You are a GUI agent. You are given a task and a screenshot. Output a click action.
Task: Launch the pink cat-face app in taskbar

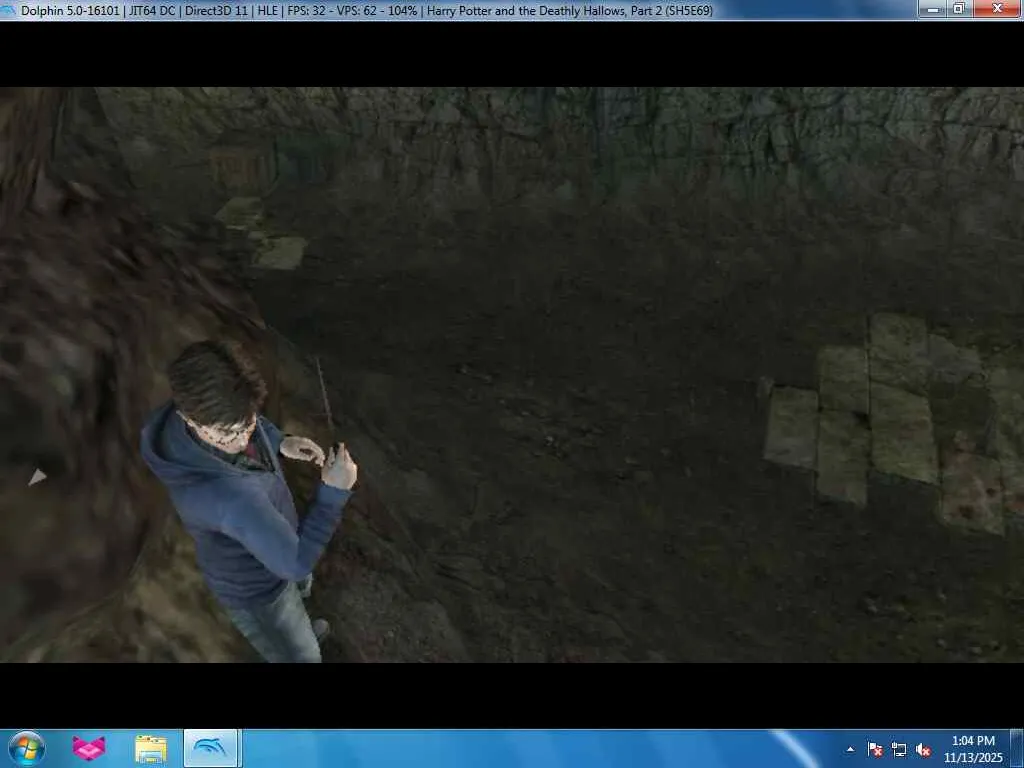(x=89, y=748)
